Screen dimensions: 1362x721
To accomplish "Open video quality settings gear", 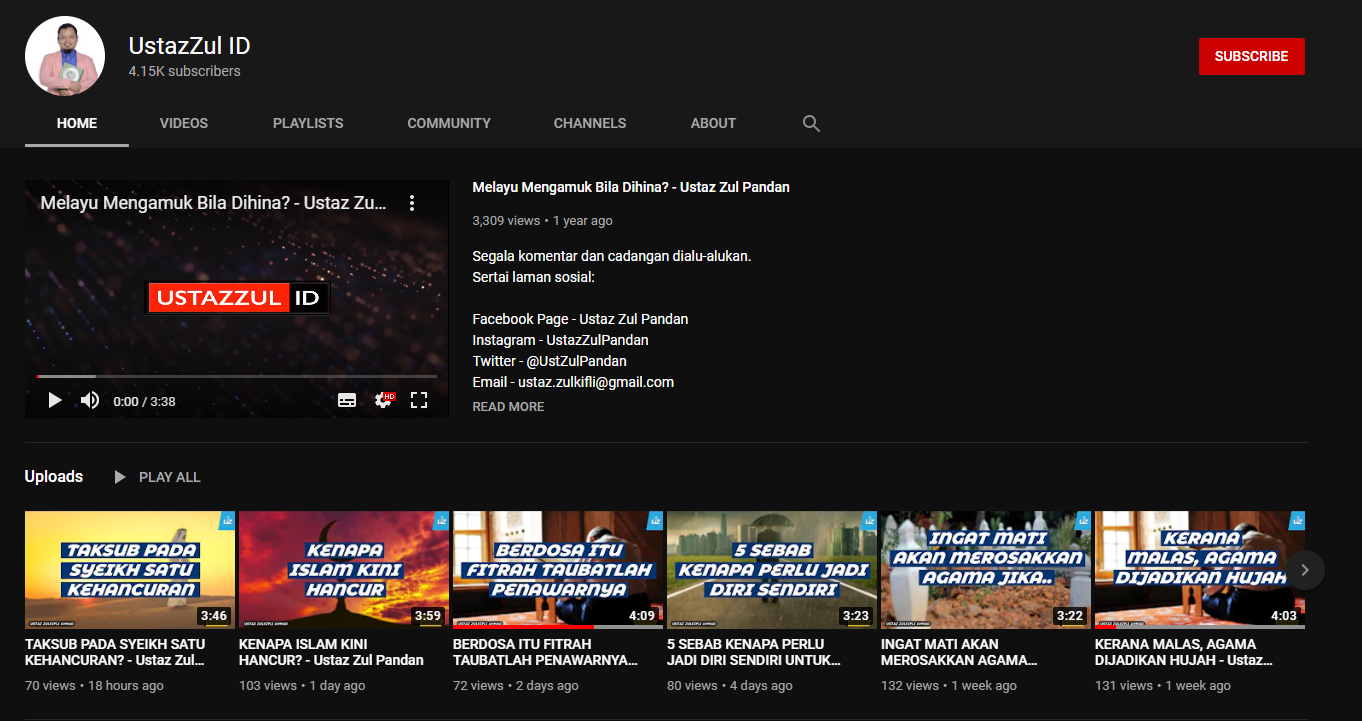I will point(383,400).
